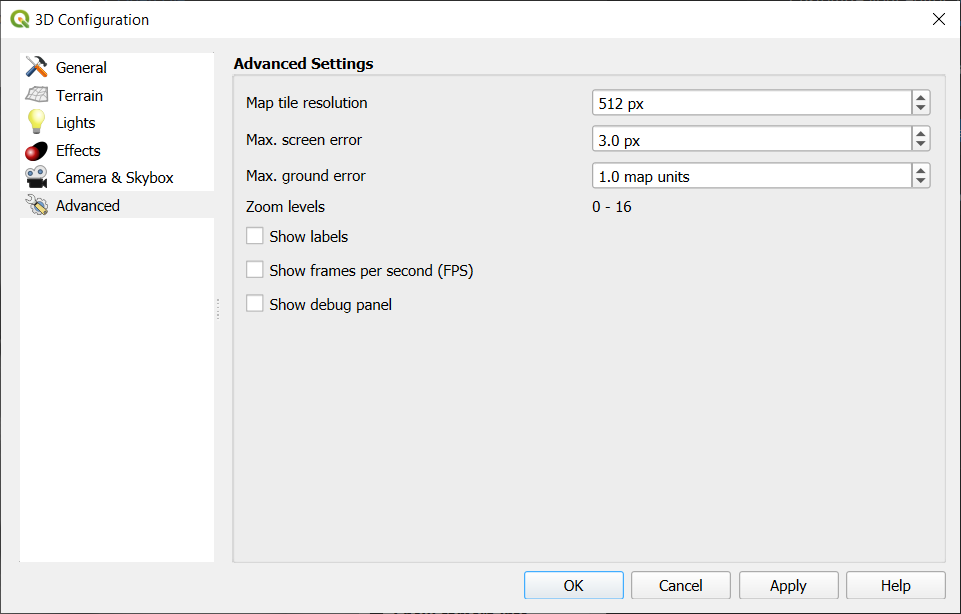This screenshot has width=961, height=614.
Task: Apply the current 3D configuration
Action: click(x=788, y=585)
